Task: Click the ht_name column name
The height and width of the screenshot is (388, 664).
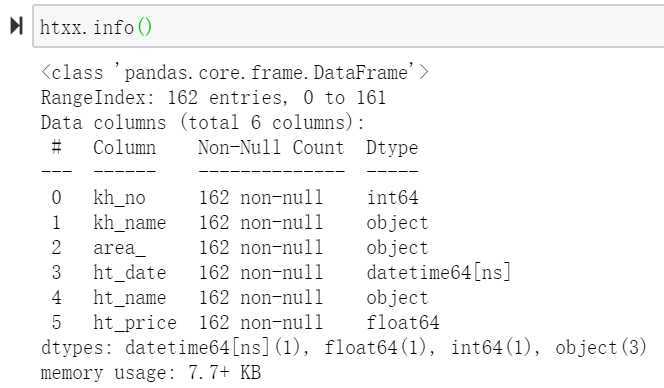Action: [x=130, y=297]
